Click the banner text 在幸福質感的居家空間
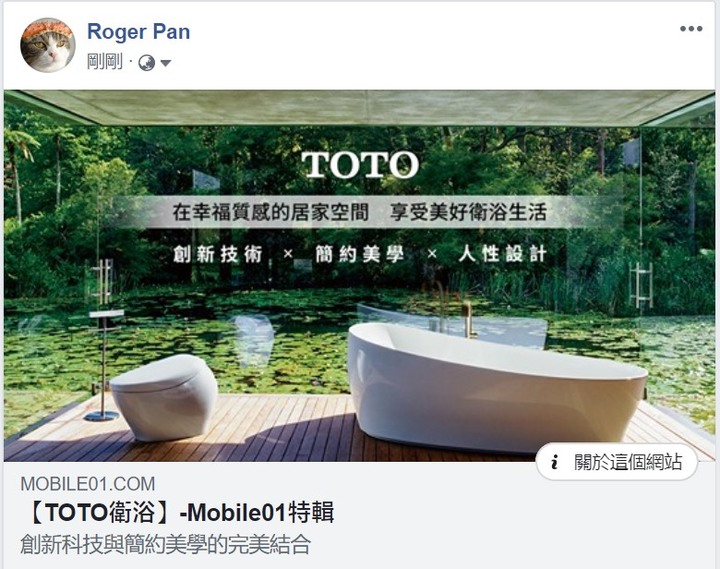Image resolution: width=720 pixels, height=569 pixels. pos(270,213)
